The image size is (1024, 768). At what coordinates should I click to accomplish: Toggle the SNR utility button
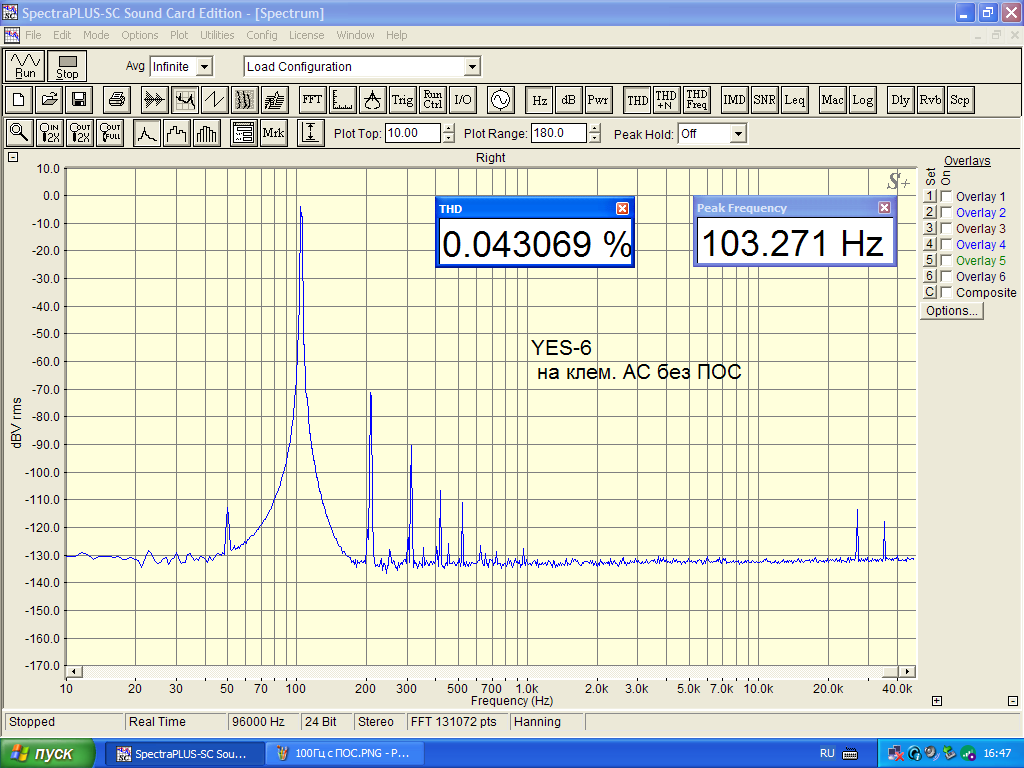point(764,99)
